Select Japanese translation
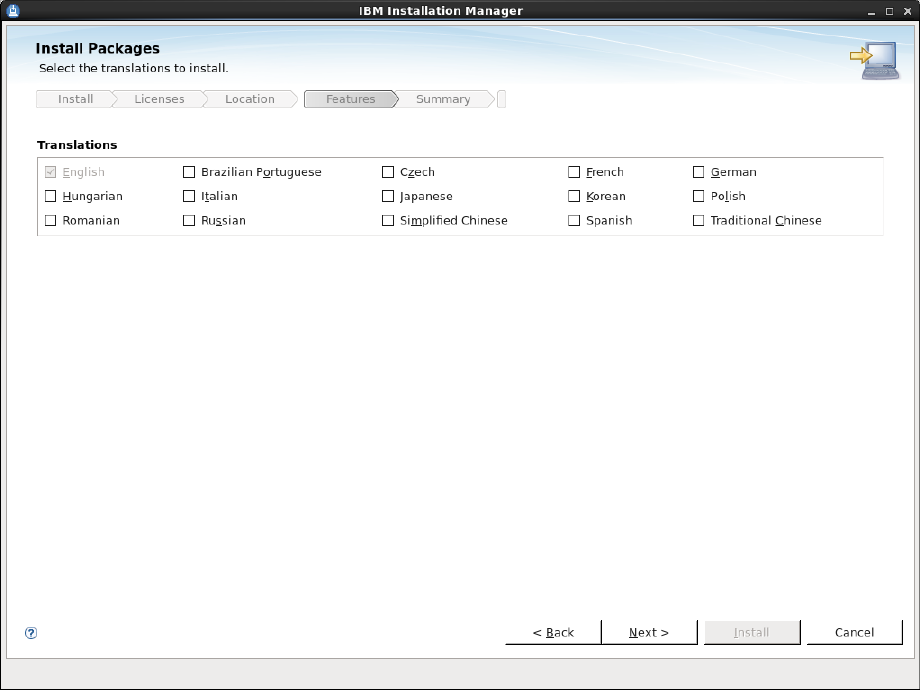 [388, 196]
